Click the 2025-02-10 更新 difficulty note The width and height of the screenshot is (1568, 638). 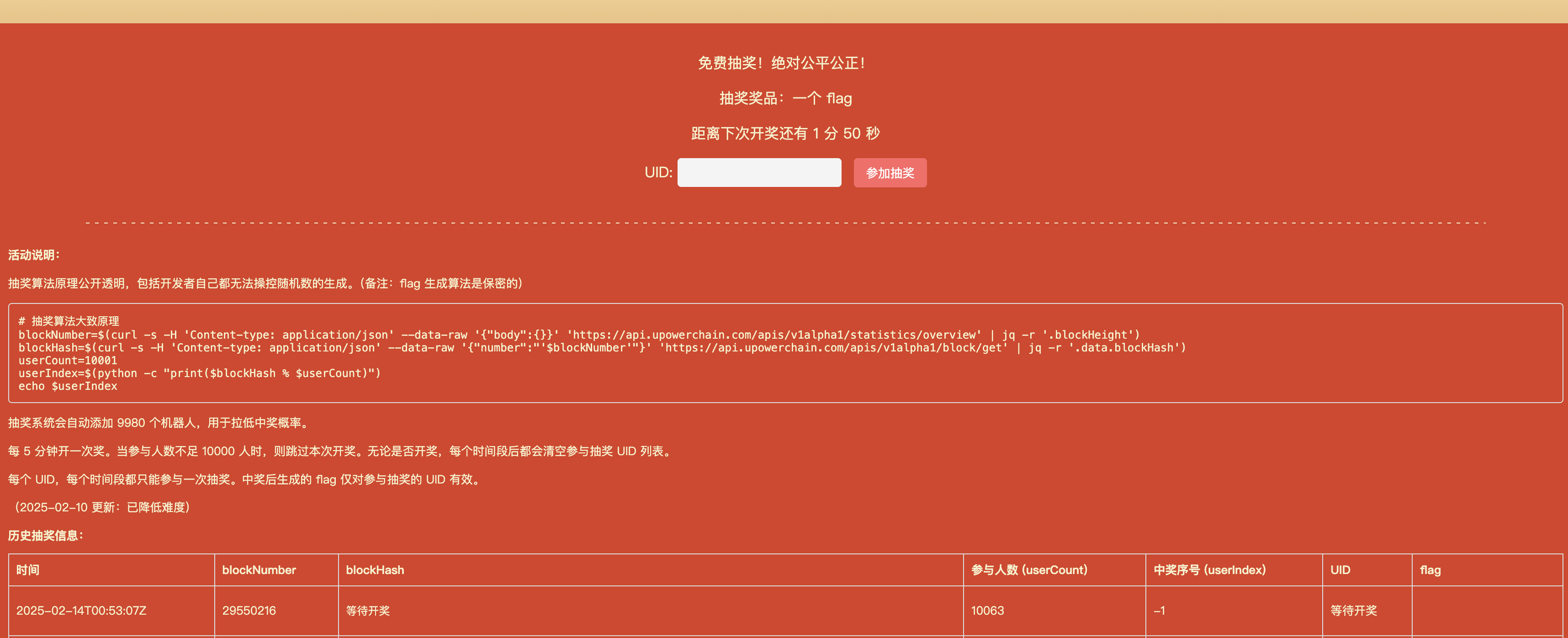pyautogui.click(x=101, y=507)
